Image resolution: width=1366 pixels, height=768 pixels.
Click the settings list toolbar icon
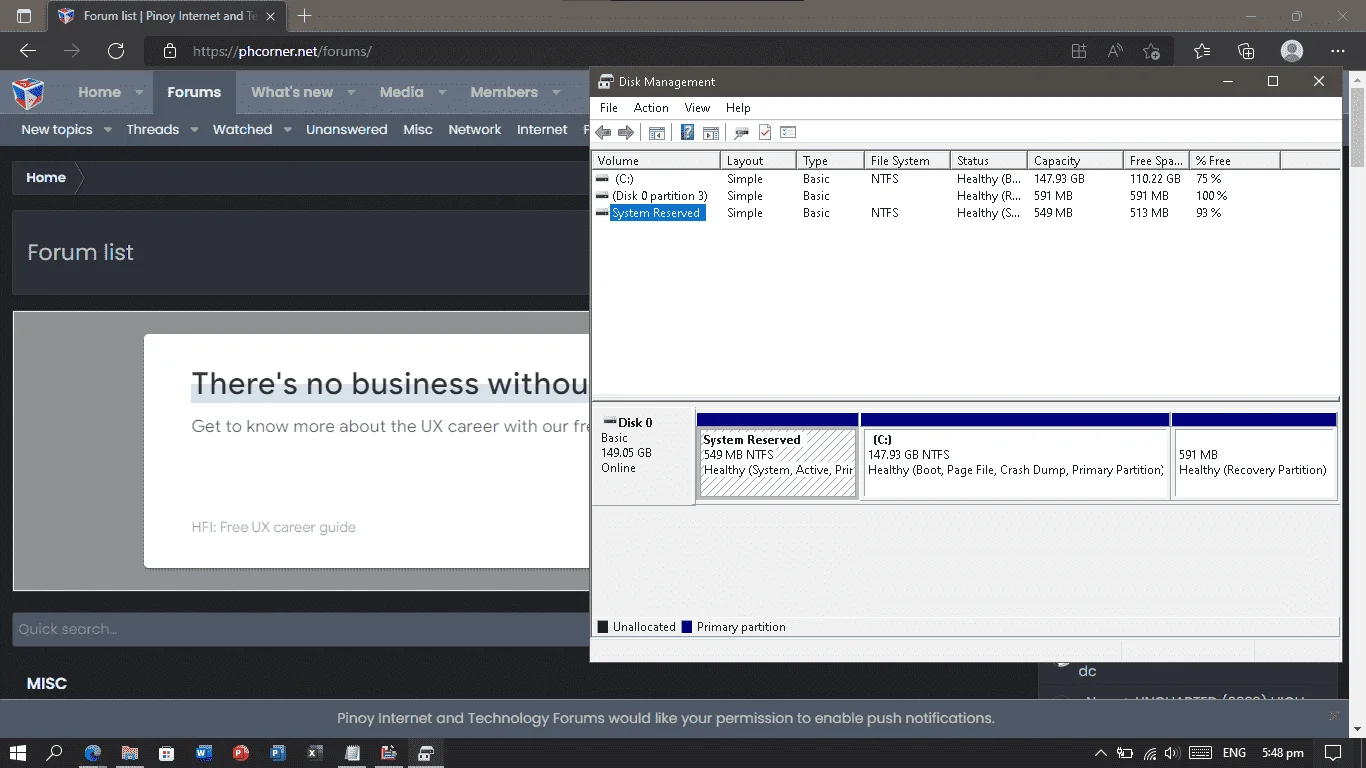click(788, 132)
